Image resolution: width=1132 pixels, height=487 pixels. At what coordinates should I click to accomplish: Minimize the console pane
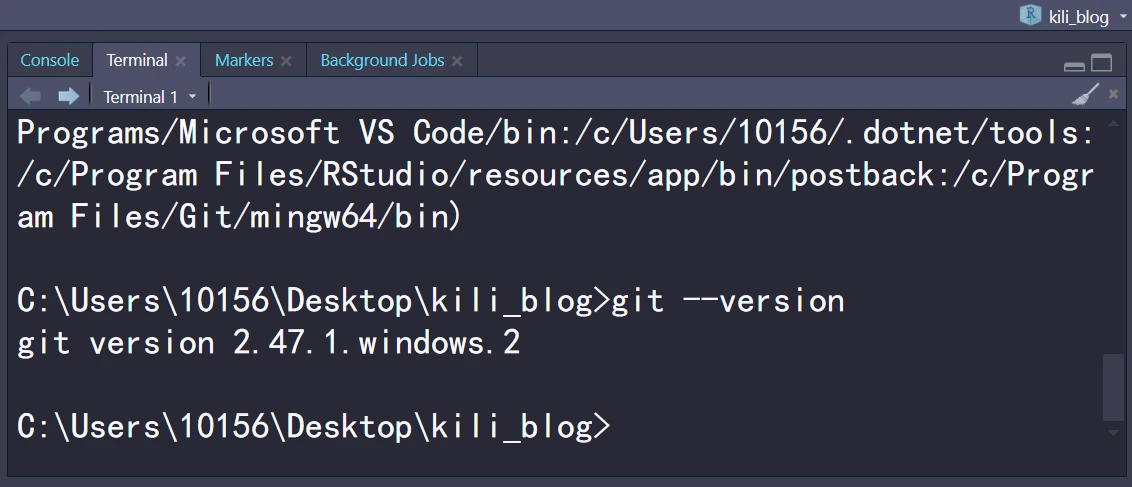pyautogui.click(x=1074, y=66)
